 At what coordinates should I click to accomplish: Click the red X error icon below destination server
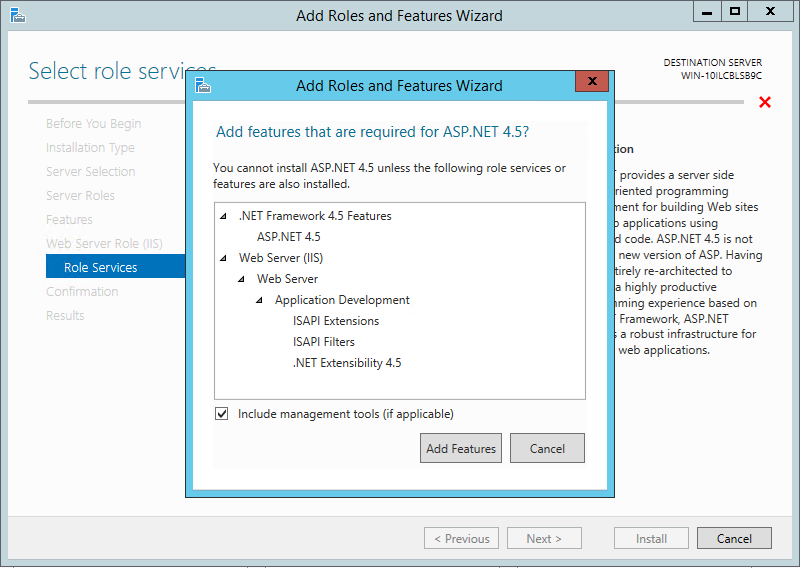(765, 102)
